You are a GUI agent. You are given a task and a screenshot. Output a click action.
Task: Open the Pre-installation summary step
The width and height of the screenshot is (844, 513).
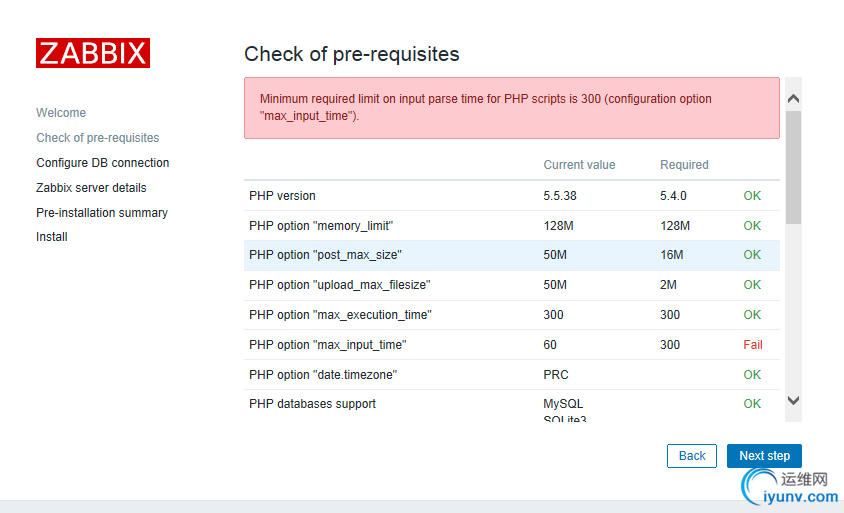(x=101, y=213)
